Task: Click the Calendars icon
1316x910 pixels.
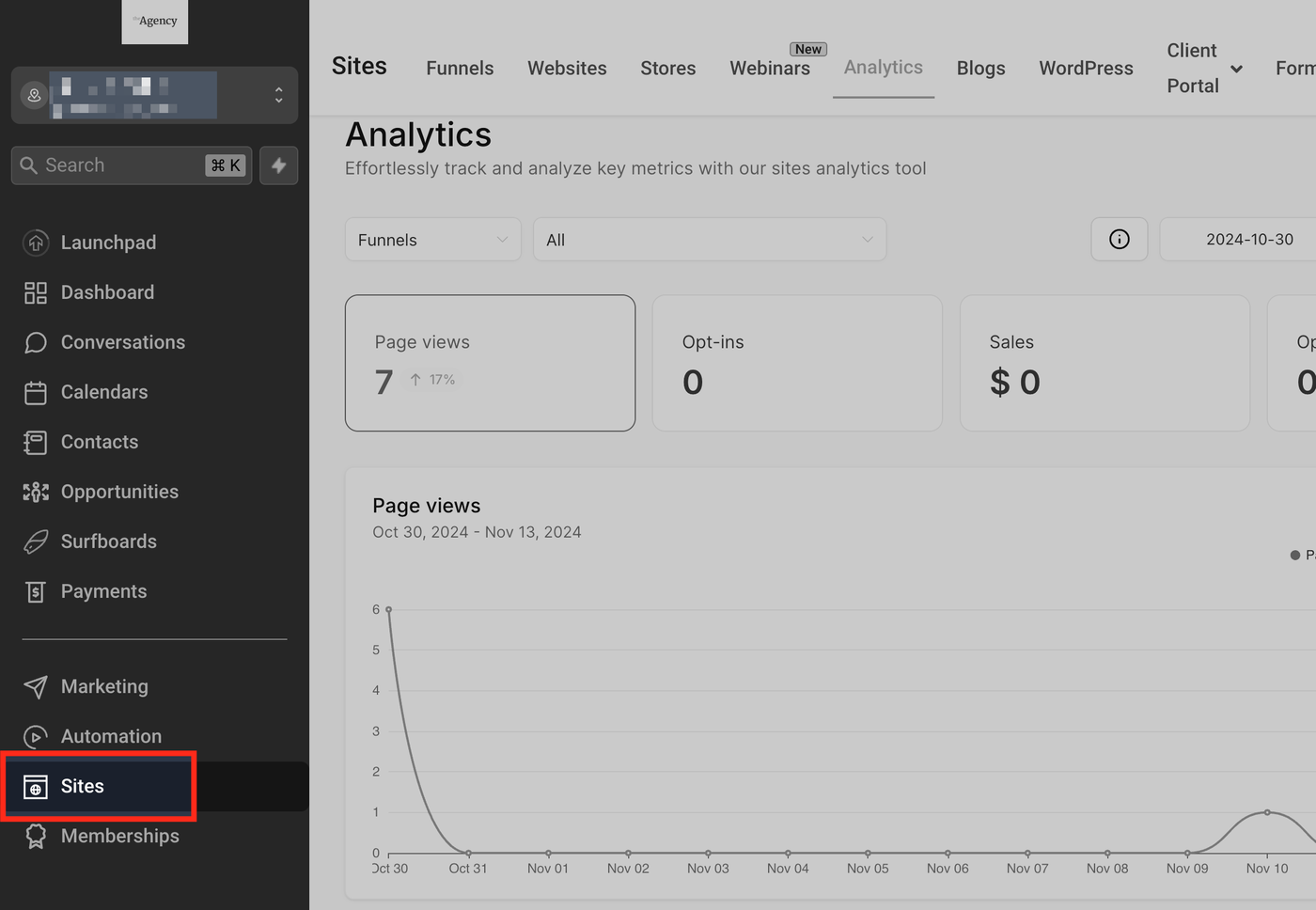Action: click(x=36, y=392)
